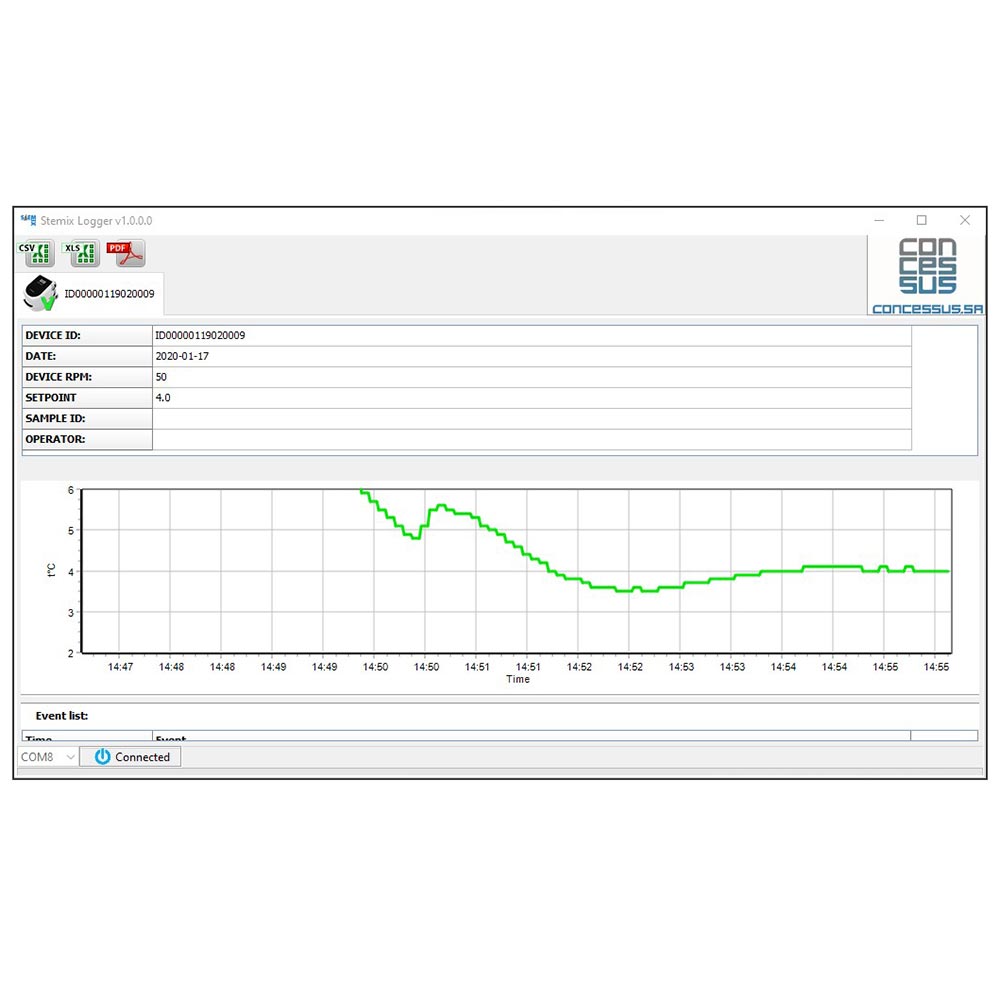This screenshot has height=1000, width=1000.
Task: Click the DATE field showing 2020-01-17
Action: click(x=182, y=356)
